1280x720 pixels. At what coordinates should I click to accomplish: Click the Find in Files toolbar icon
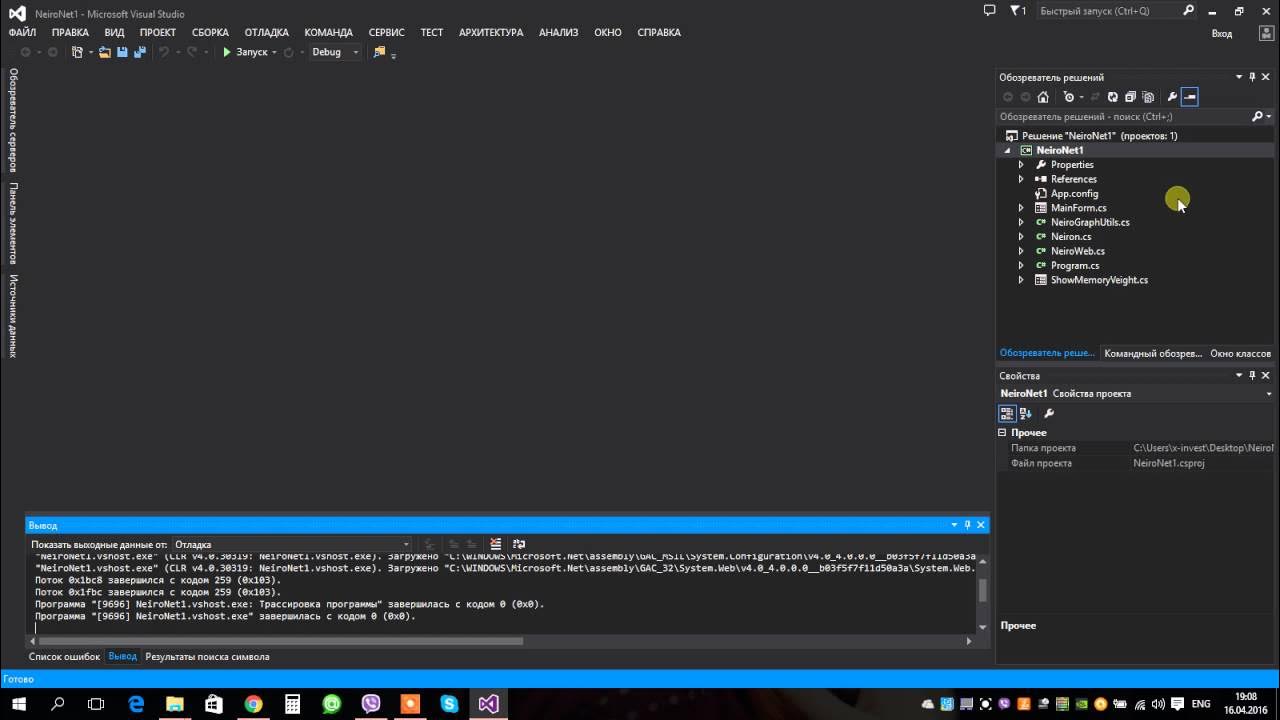(379, 52)
